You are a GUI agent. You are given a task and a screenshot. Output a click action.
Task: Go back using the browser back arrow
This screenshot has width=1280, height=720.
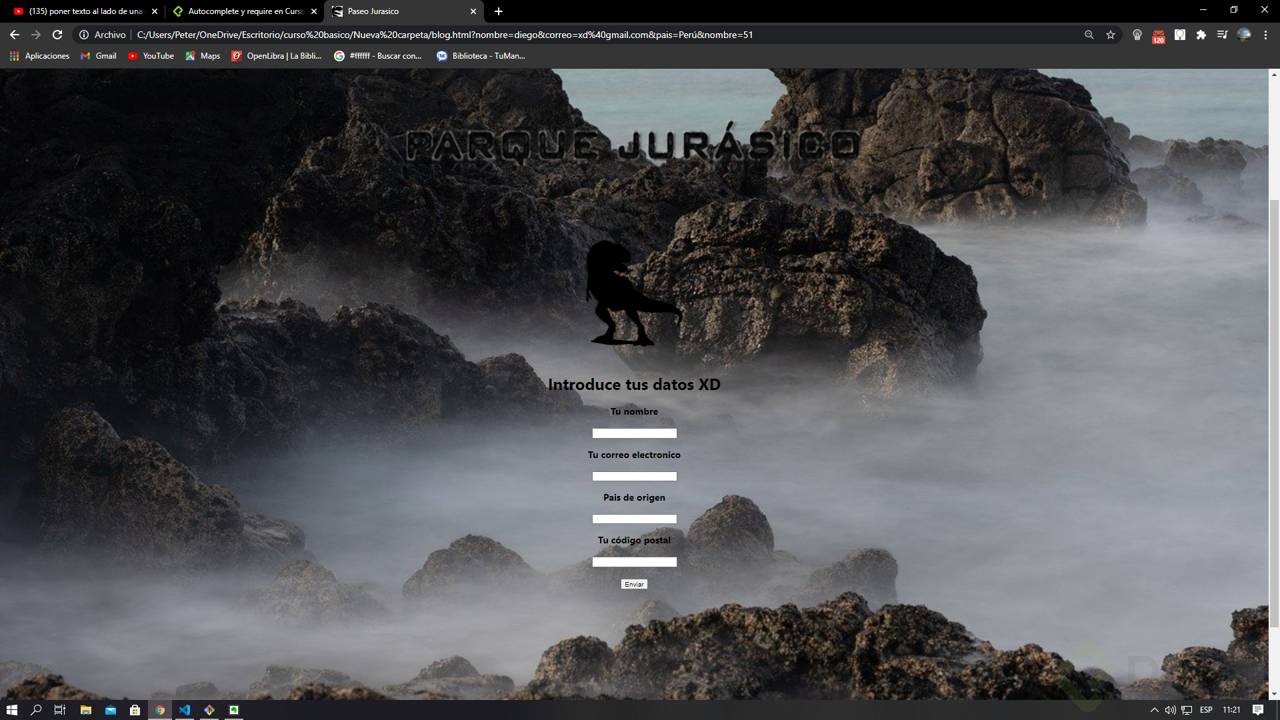click(14, 35)
